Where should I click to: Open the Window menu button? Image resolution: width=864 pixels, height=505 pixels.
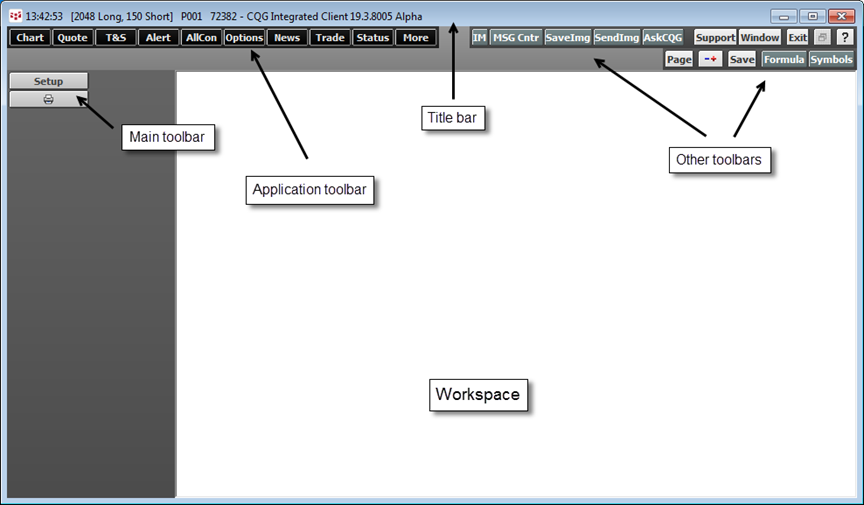coord(761,37)
